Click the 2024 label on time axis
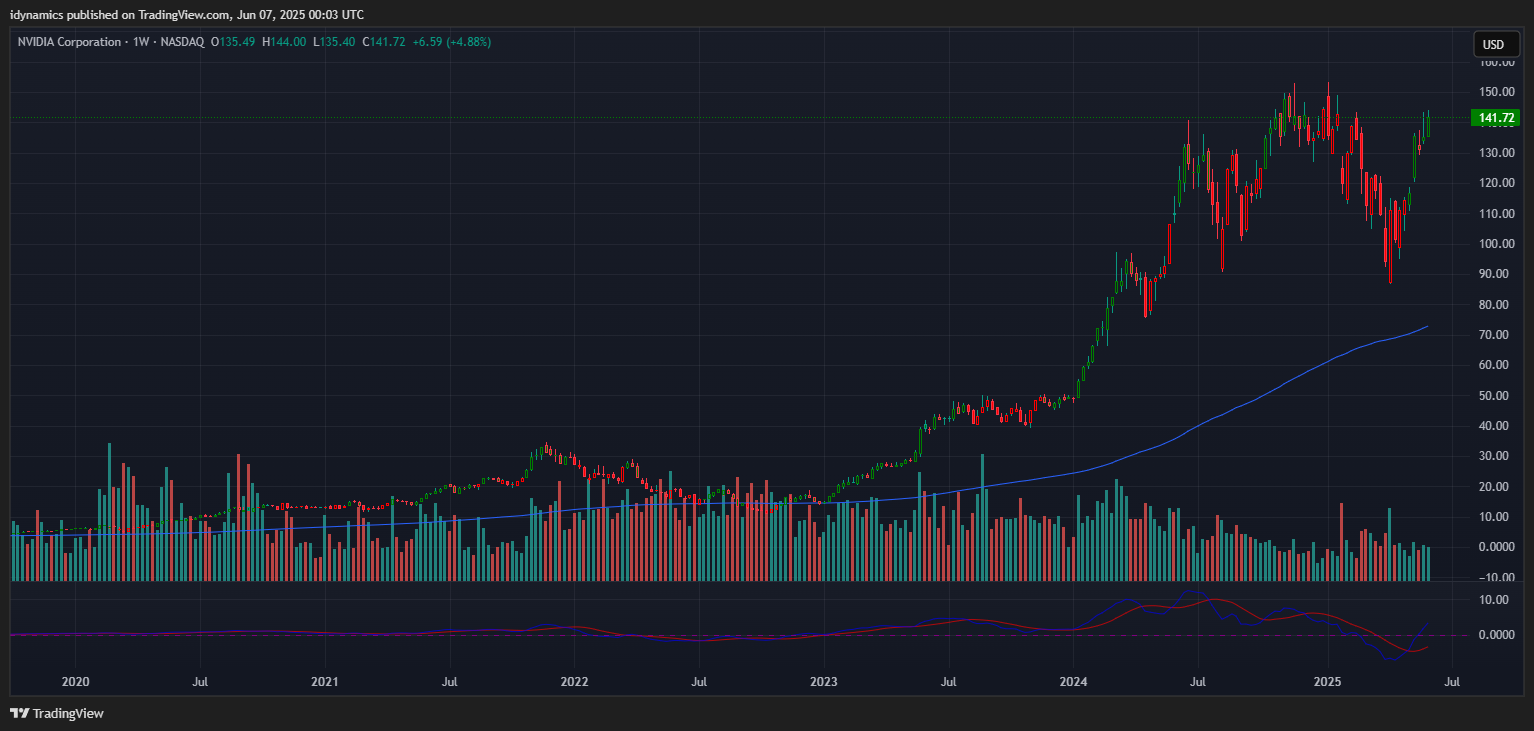 [x=1073, y=682]
